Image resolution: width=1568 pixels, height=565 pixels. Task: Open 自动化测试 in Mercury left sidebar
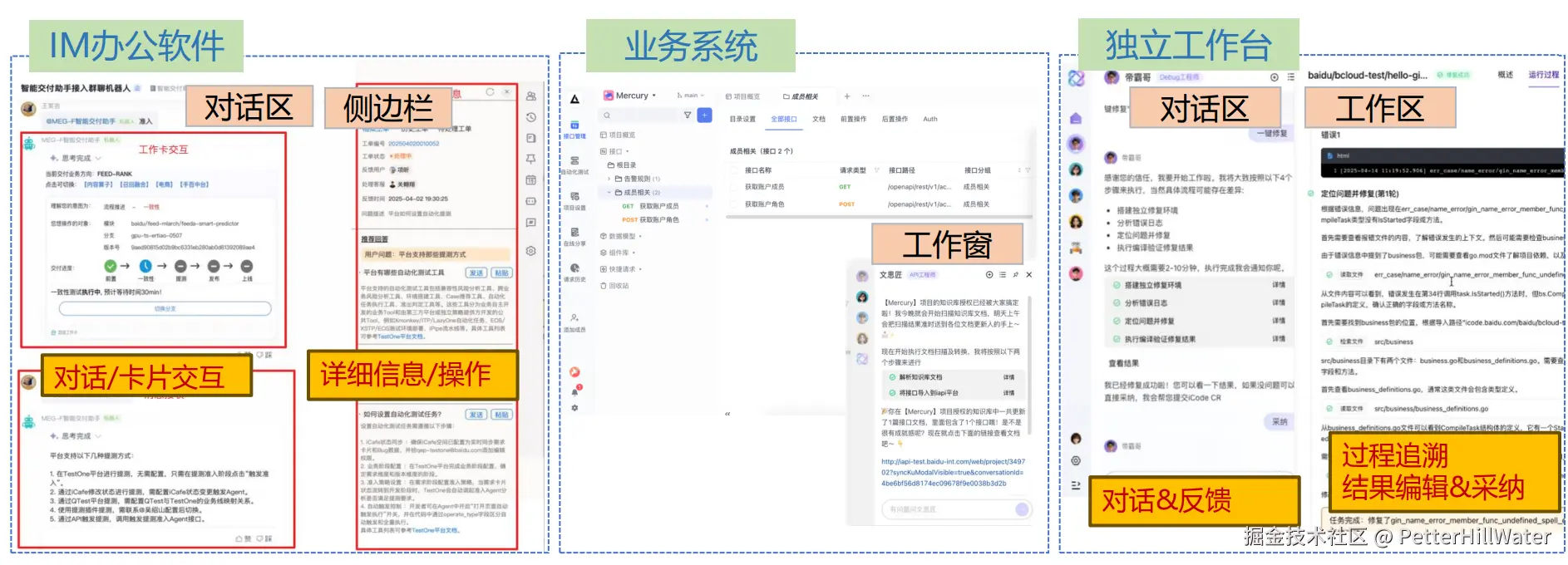574,165
